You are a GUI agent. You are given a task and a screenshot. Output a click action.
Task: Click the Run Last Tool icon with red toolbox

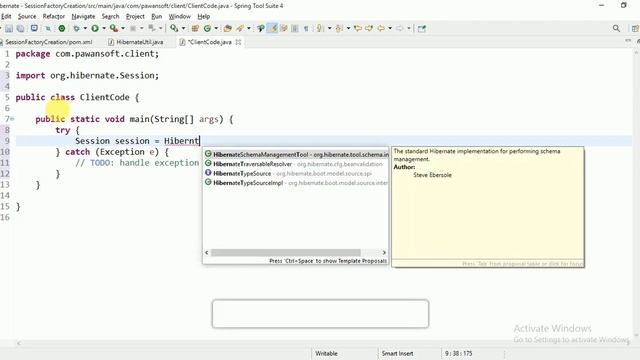coord(113,28)
